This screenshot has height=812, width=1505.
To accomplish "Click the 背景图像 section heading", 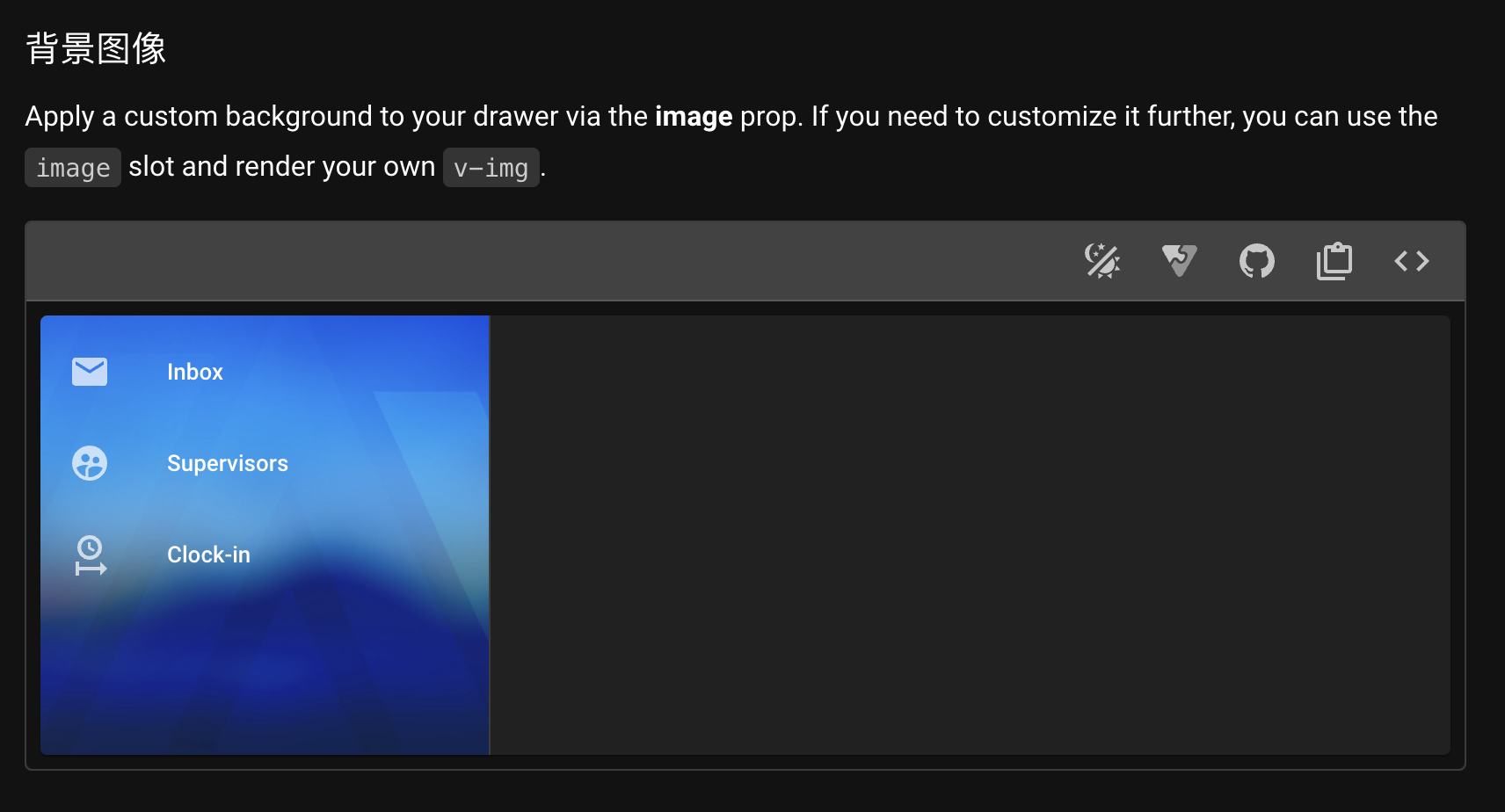I will [x=96, y=48].
